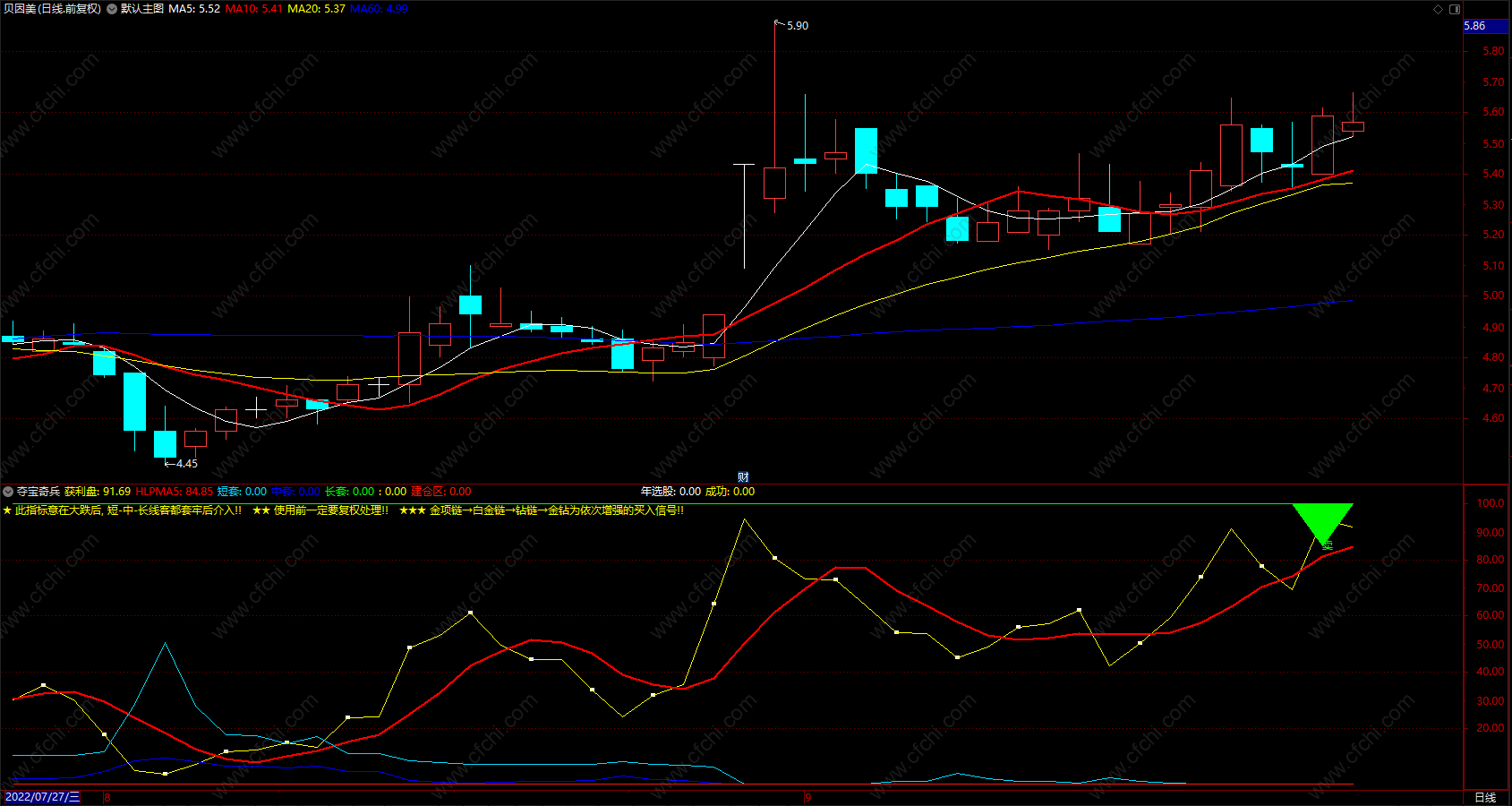Click the date label 2022/07/27/三
Screen dimensions: 1512x806
(42, 797)
